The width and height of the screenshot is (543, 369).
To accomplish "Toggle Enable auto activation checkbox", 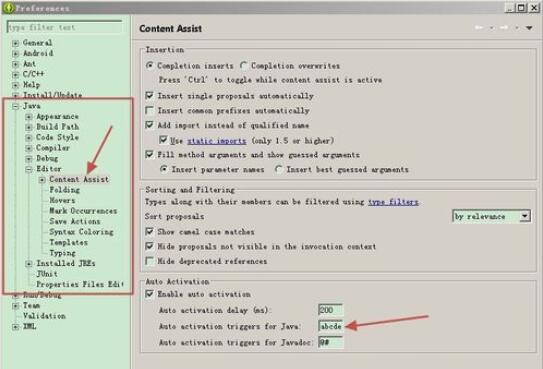I will tap(150, 294).
